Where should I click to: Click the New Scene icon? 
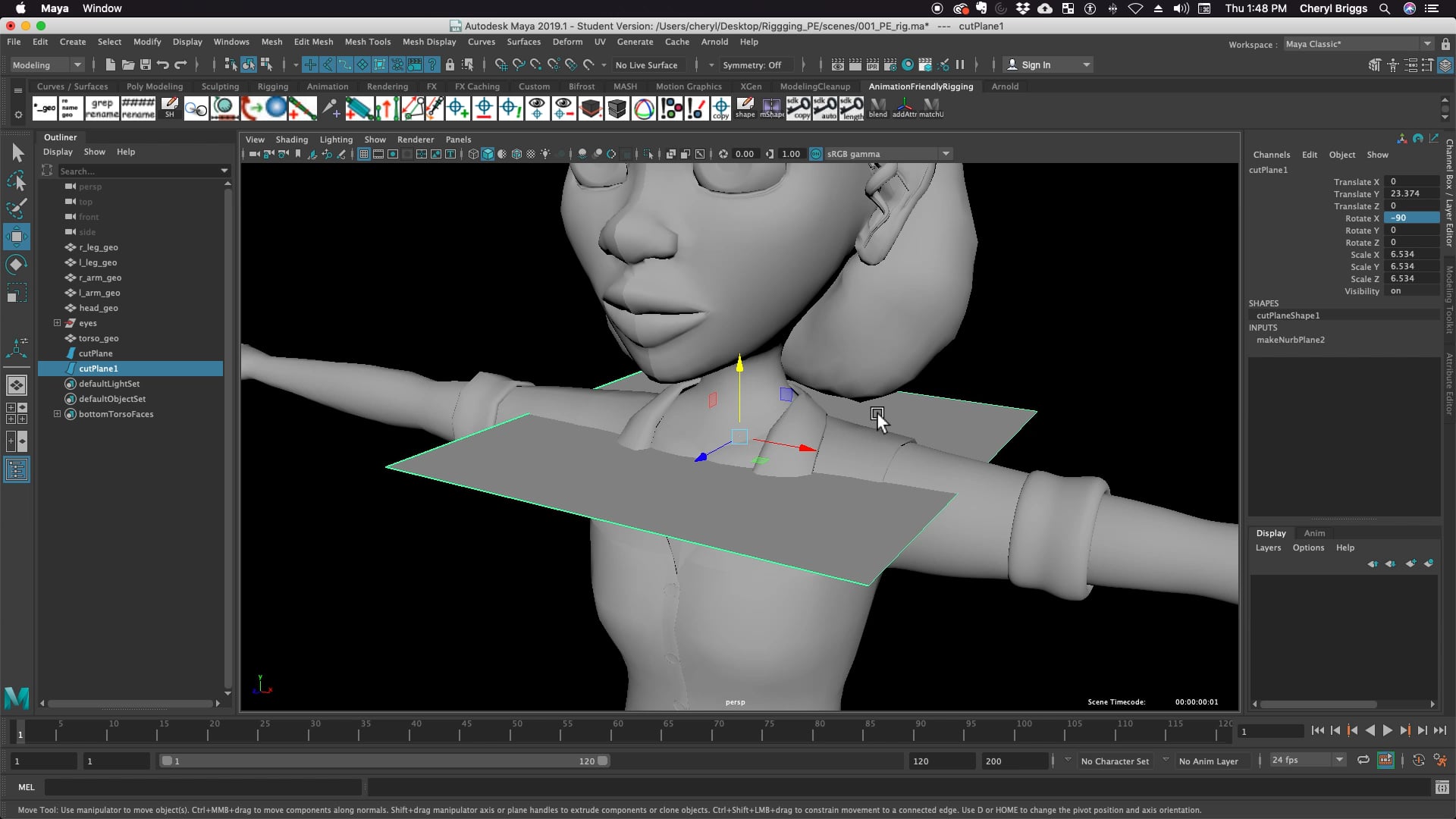[x=110, y=64]
